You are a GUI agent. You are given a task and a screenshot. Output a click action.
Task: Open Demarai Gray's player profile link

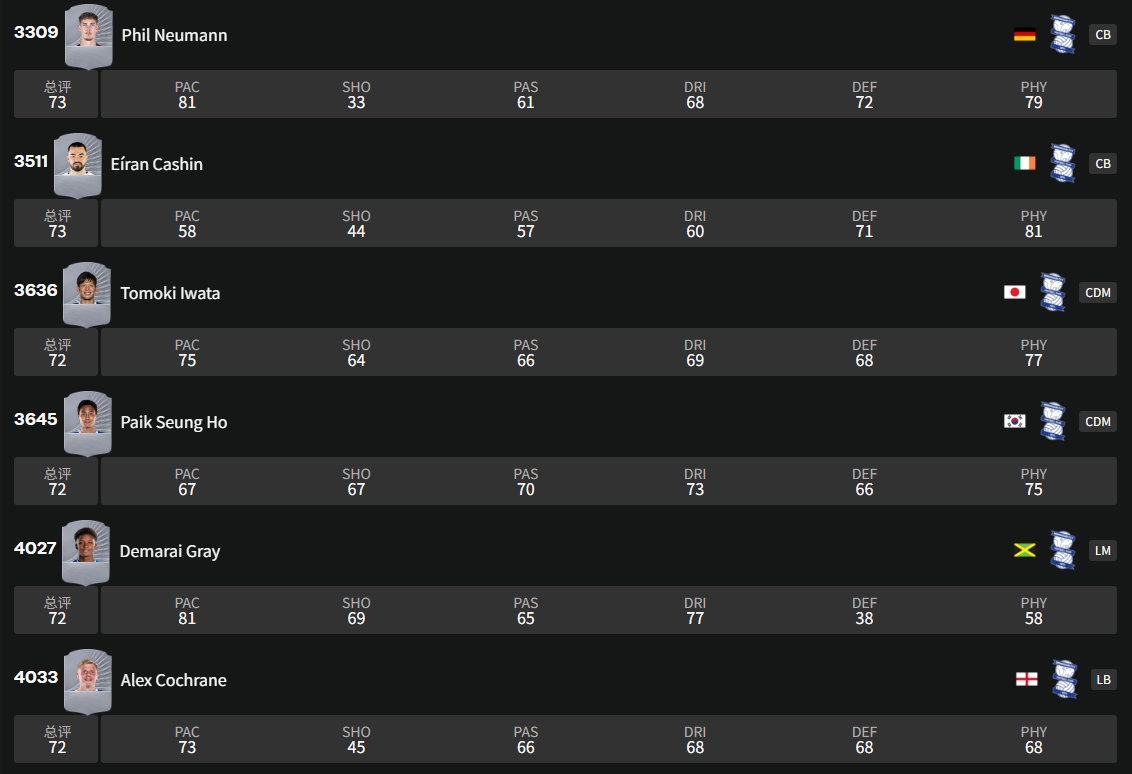pos(170,551)
